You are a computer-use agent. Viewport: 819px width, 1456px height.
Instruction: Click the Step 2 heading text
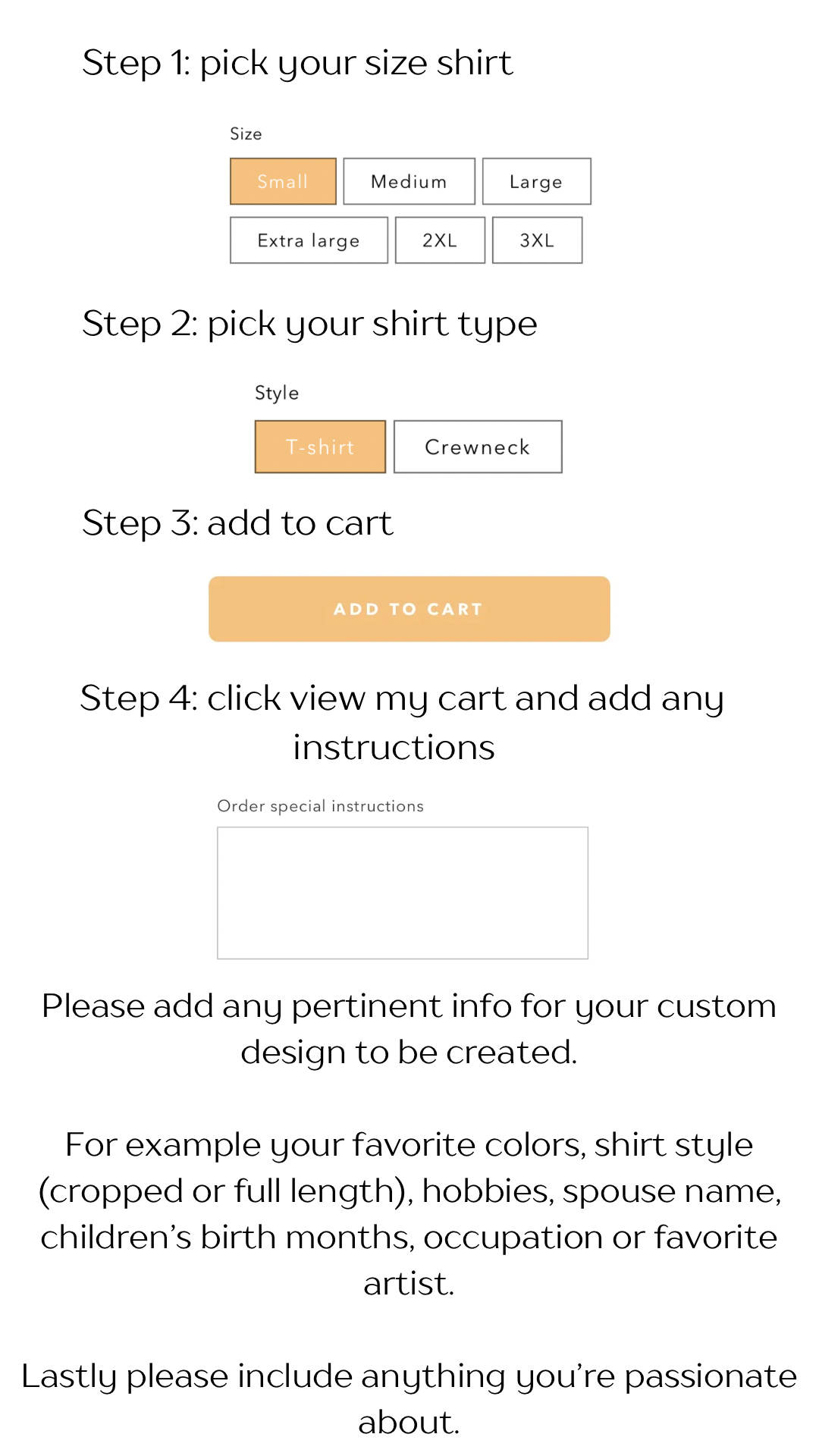[310, 323]
